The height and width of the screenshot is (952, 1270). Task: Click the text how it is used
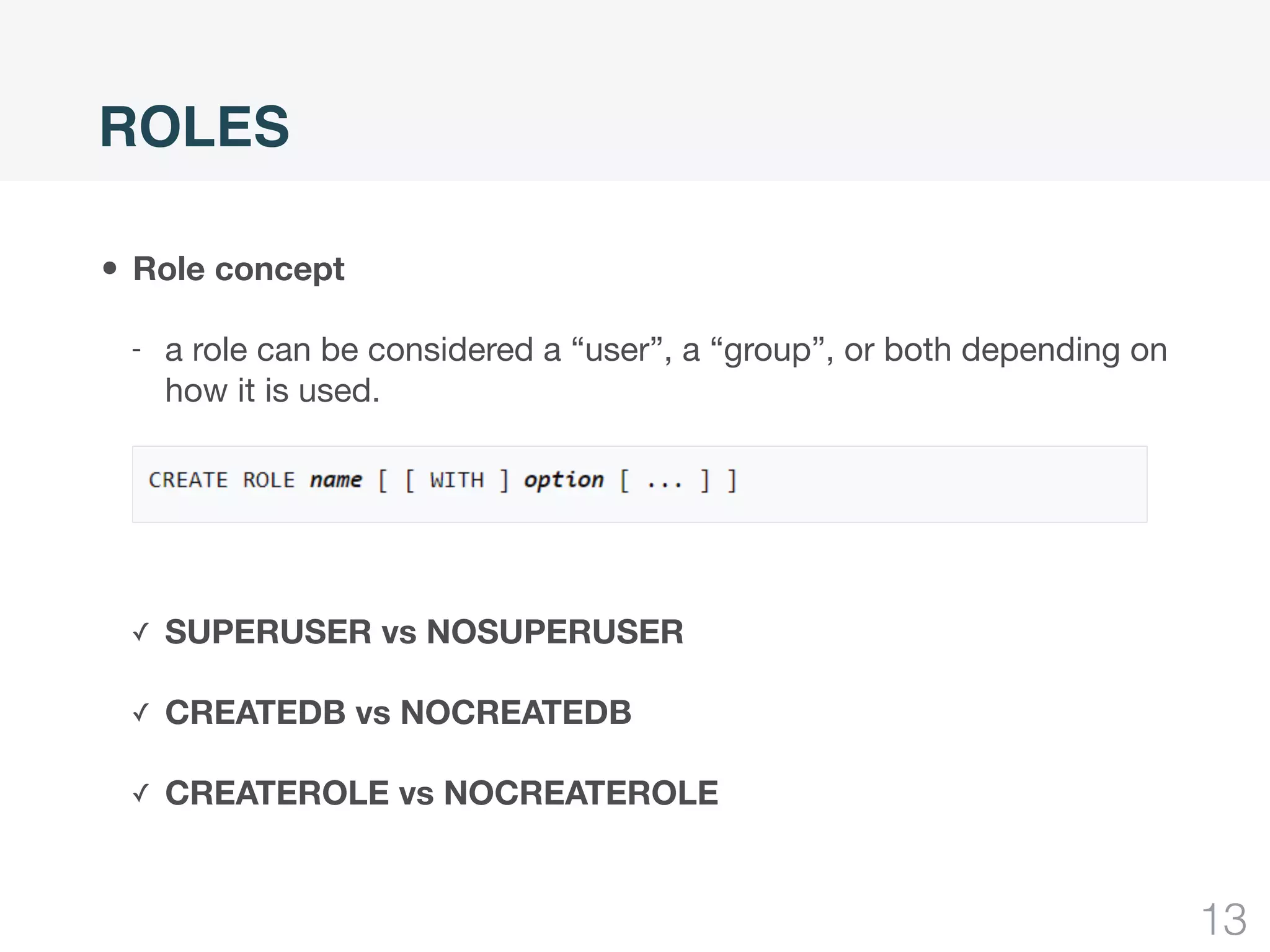pyautogui.click(x=272, y=390)
